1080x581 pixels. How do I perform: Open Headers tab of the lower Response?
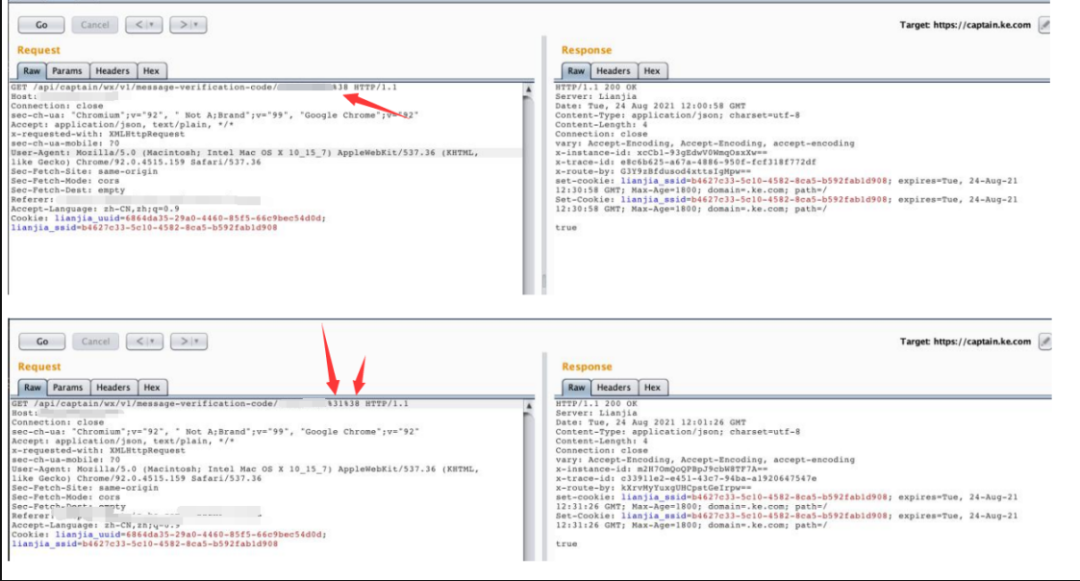click(x=614, y=388)
